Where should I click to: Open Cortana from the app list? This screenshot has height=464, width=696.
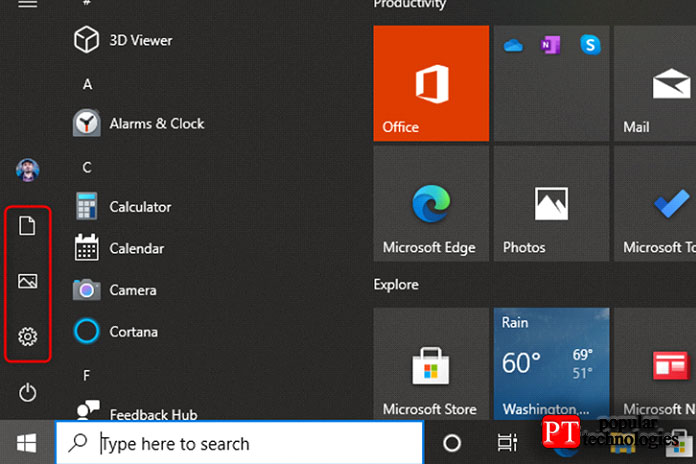point(115,331)
